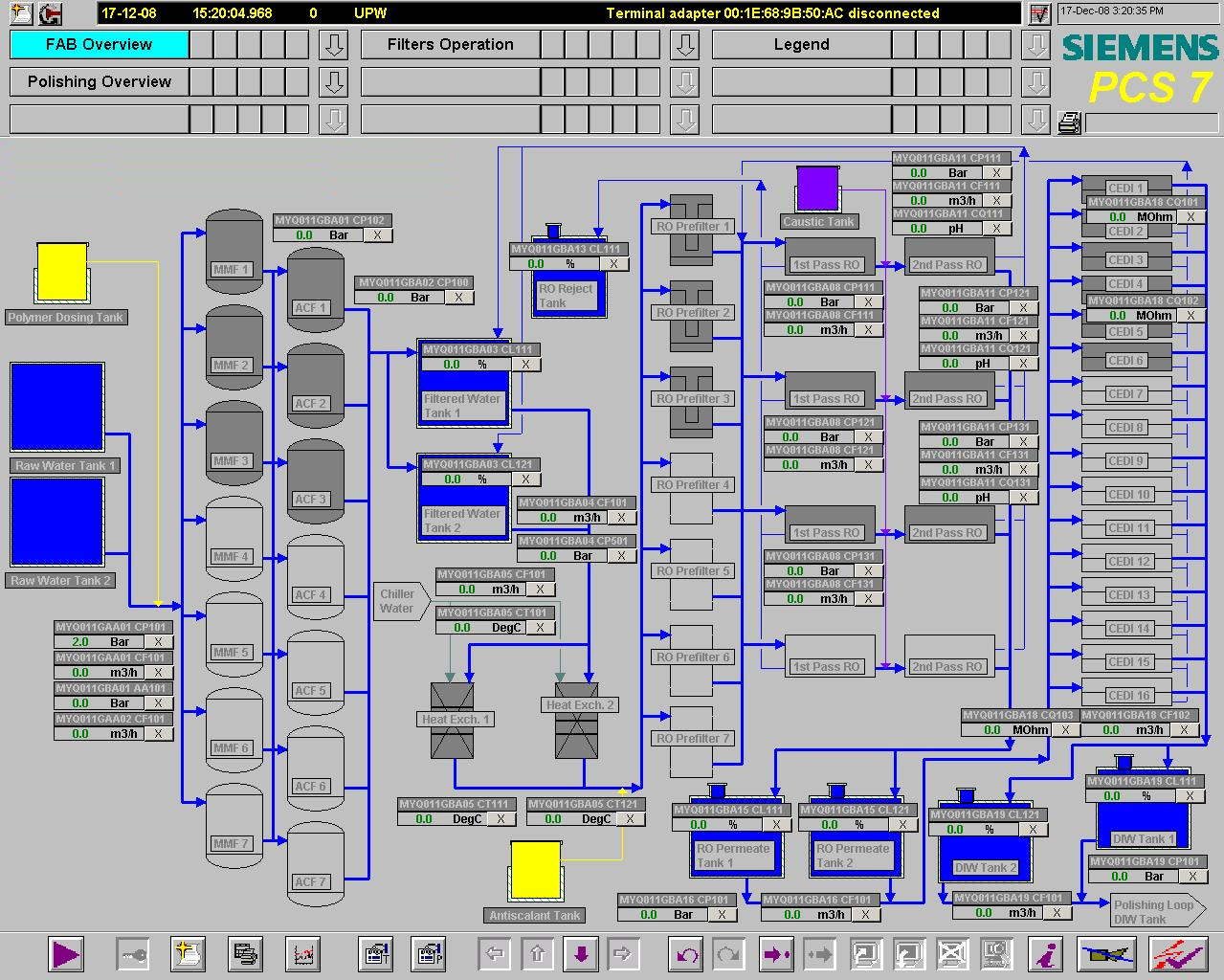The width and height of the screenshot is (1224, 980).
Task: Open the Filters Operation screen
Action: click(x=450, y=45)
